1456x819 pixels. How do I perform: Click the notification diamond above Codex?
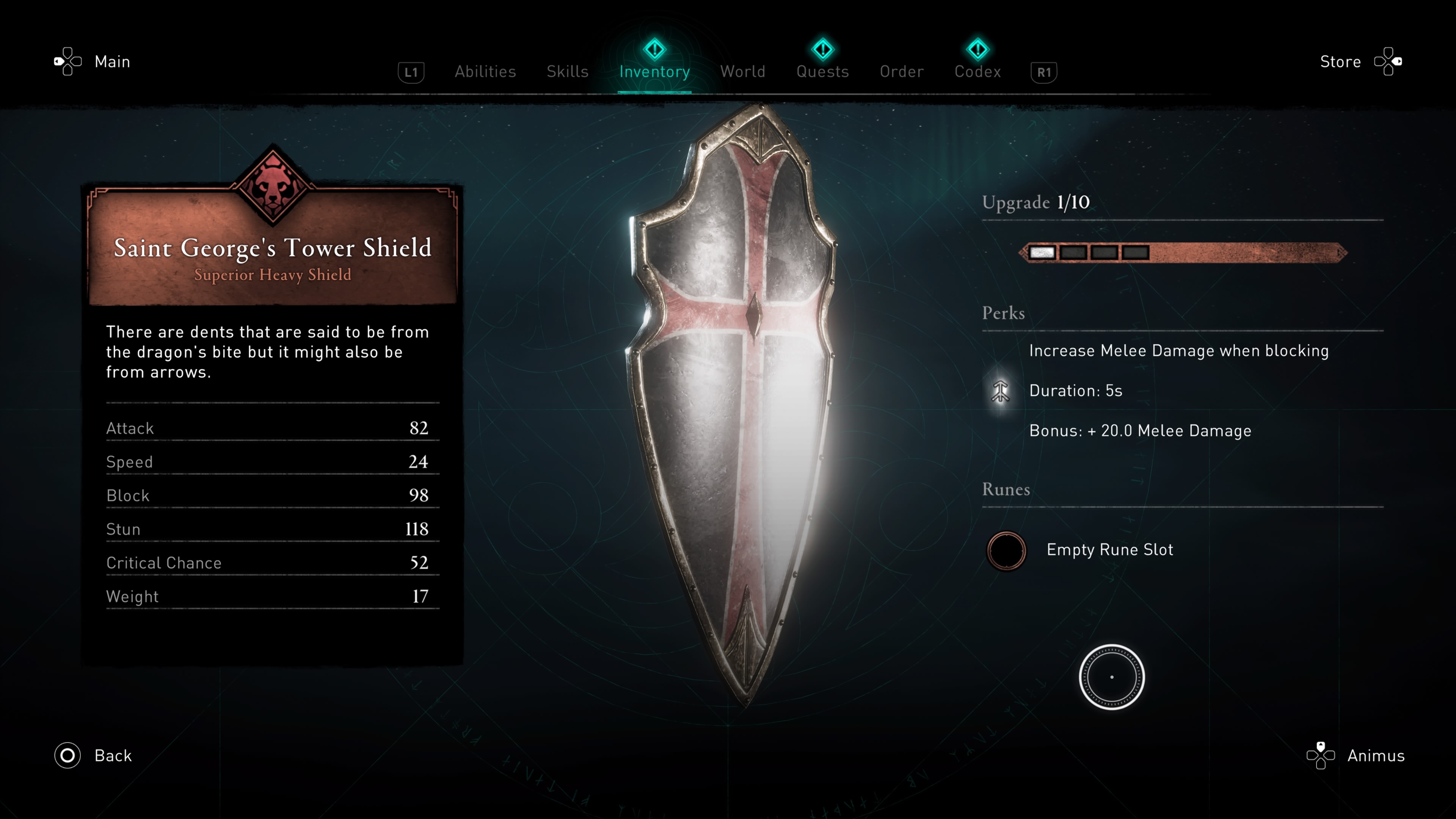coord(978,50)
